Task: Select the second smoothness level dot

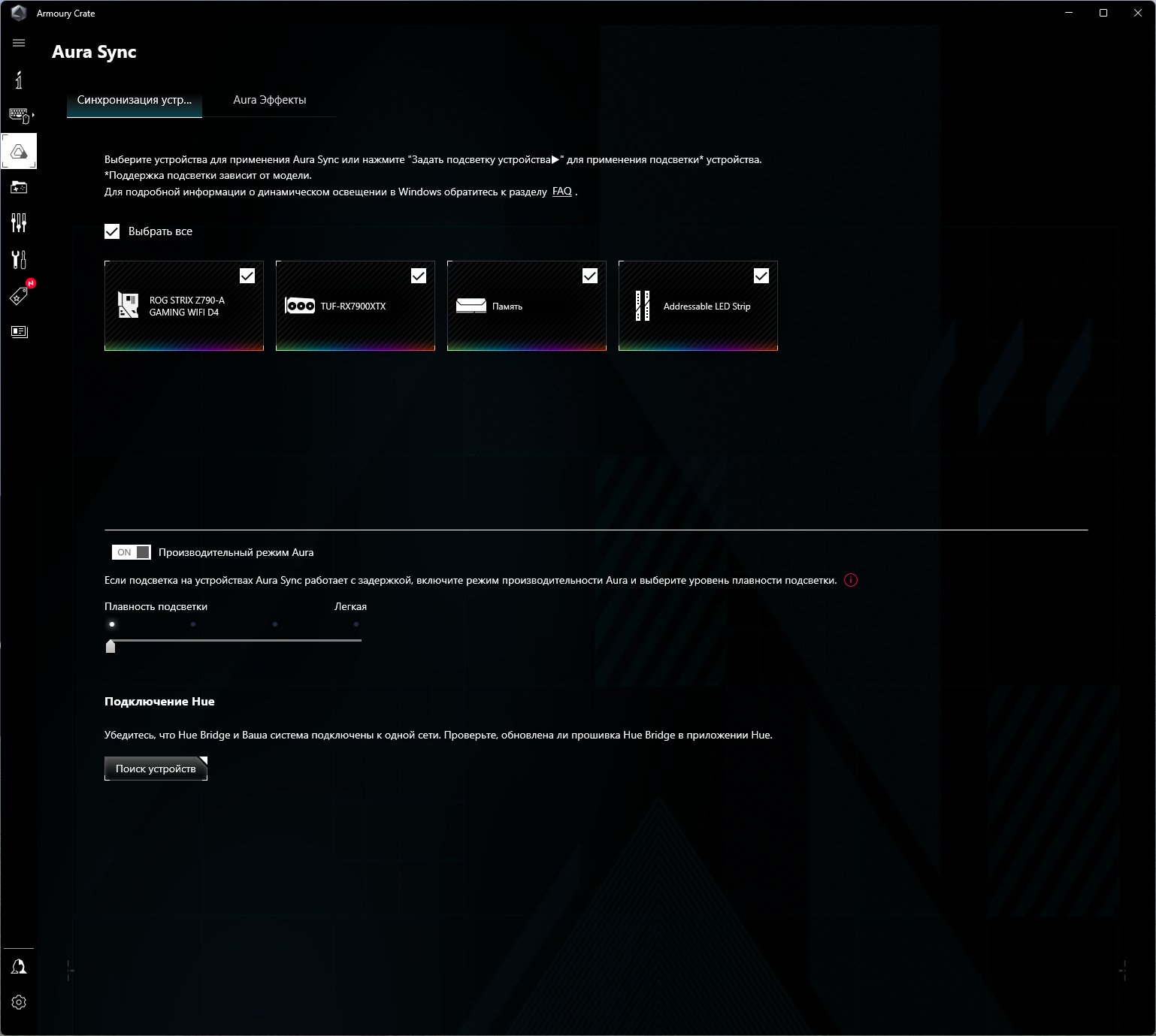Action: point(193,624)
